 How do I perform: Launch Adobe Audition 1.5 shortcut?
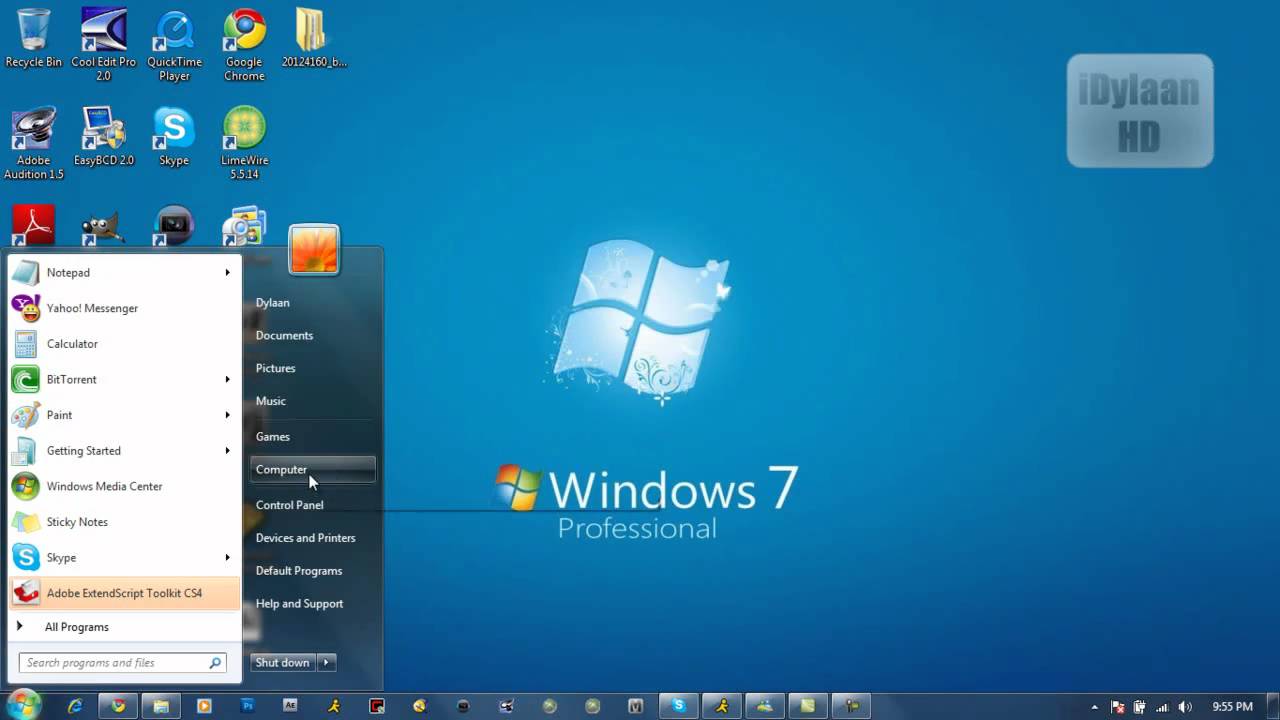click(x=33, y=143)
